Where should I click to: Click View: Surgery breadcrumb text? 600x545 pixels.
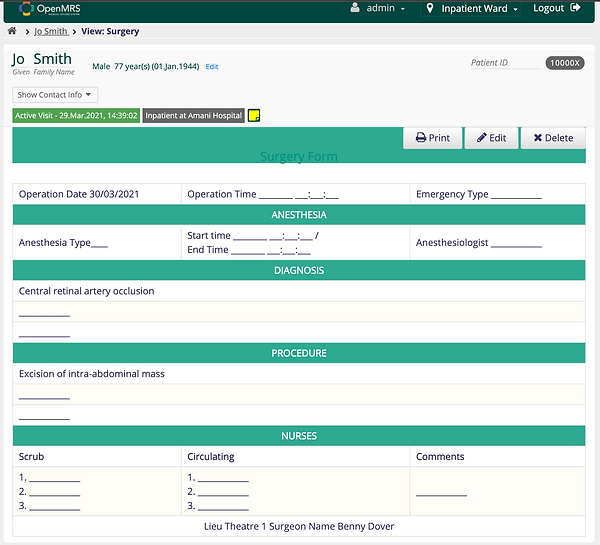[x=110, y=31]
